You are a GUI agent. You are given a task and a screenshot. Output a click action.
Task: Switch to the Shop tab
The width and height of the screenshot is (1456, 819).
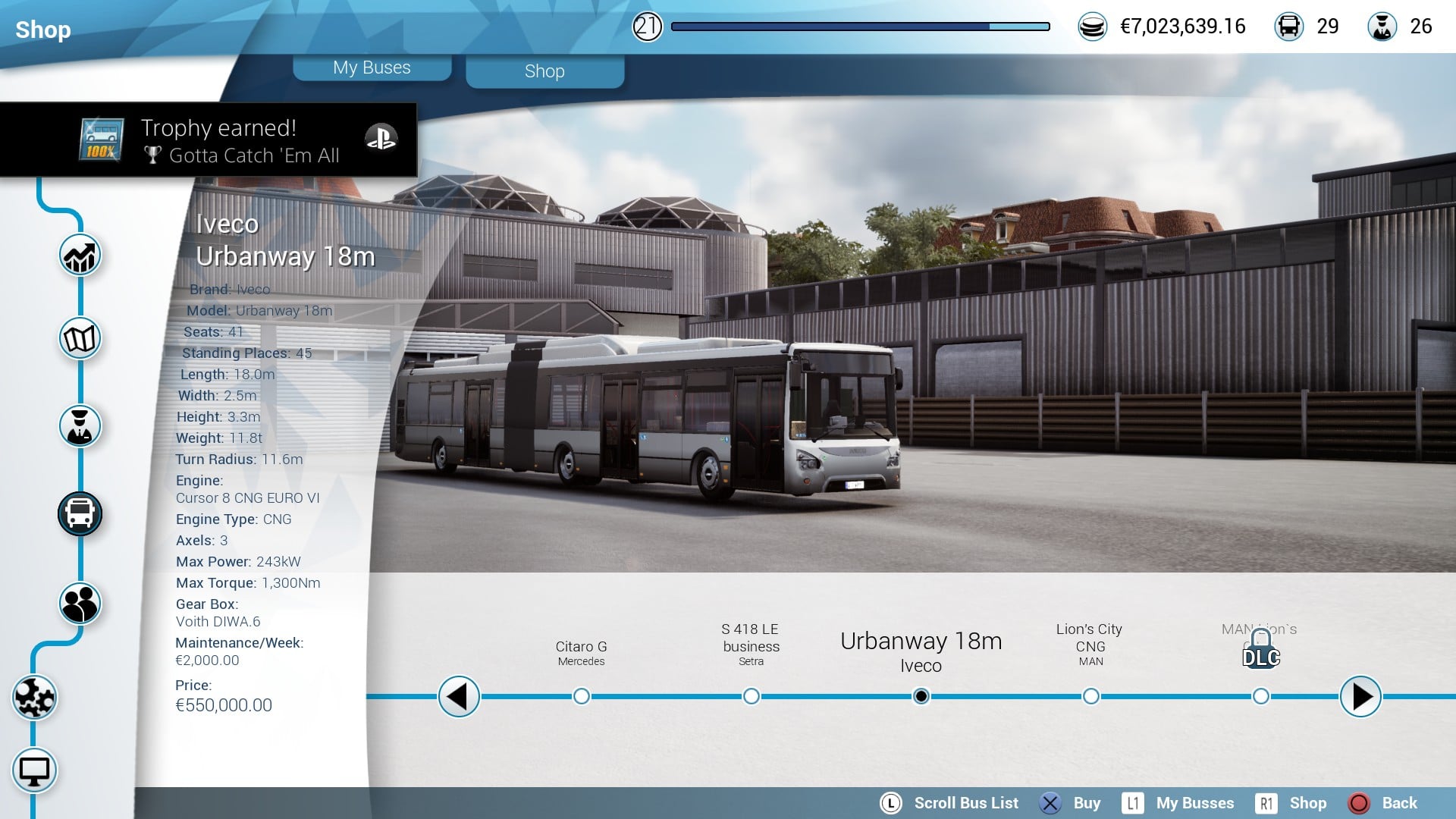544,71
